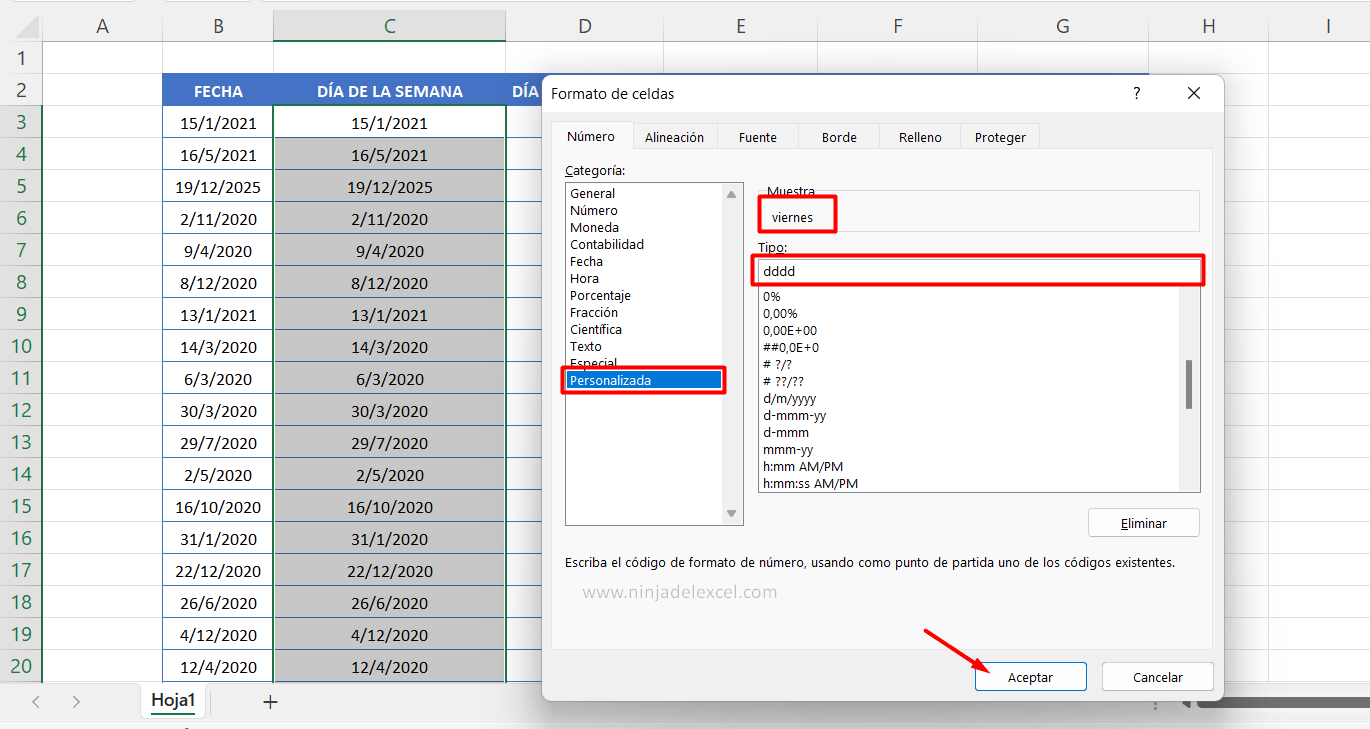This screenshot has height=729, width=1370.
Task: Select the Hoja1 sheet tab
Action: tap(173, 701)
